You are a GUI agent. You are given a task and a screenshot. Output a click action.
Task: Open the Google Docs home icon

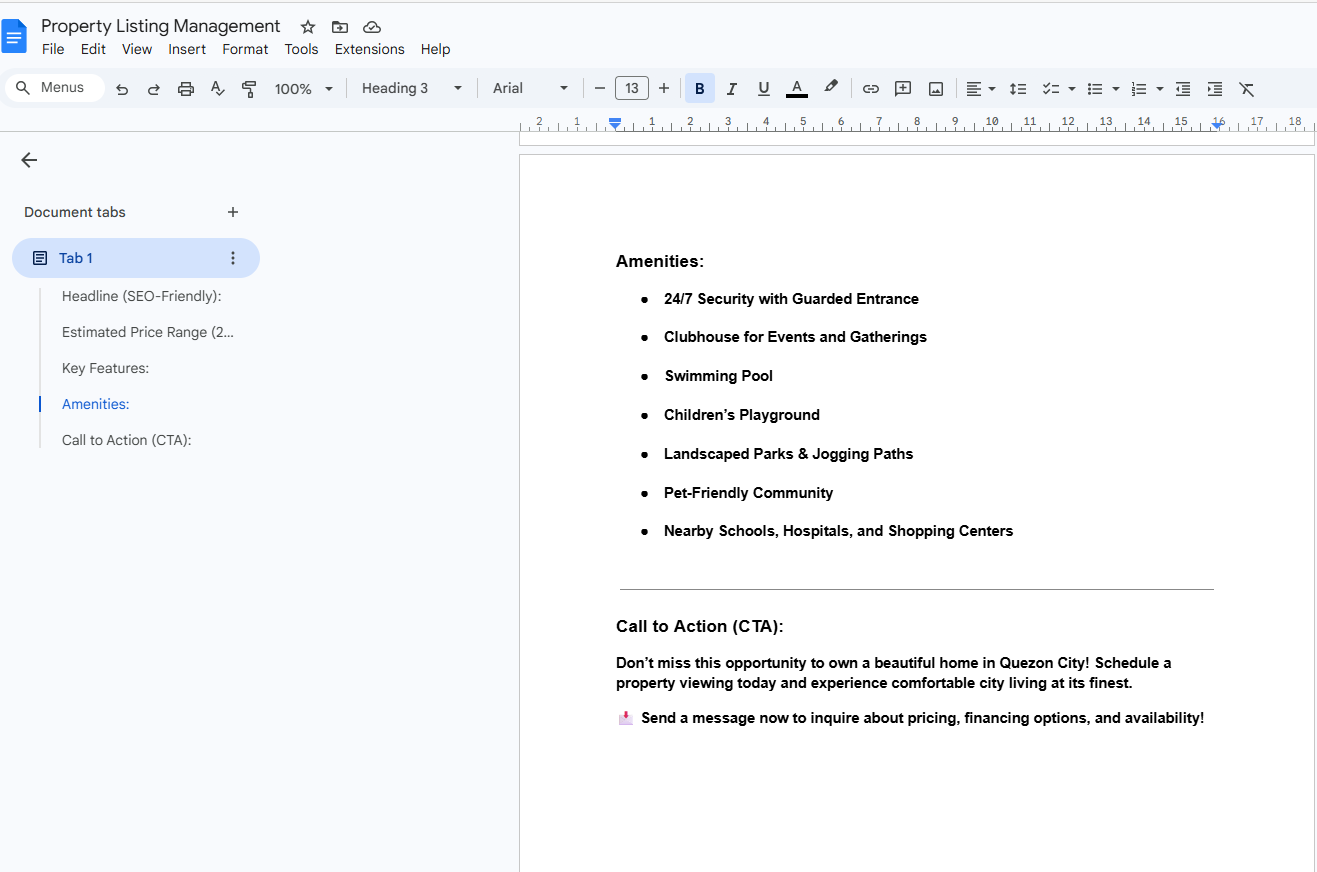tap(15, 37)
